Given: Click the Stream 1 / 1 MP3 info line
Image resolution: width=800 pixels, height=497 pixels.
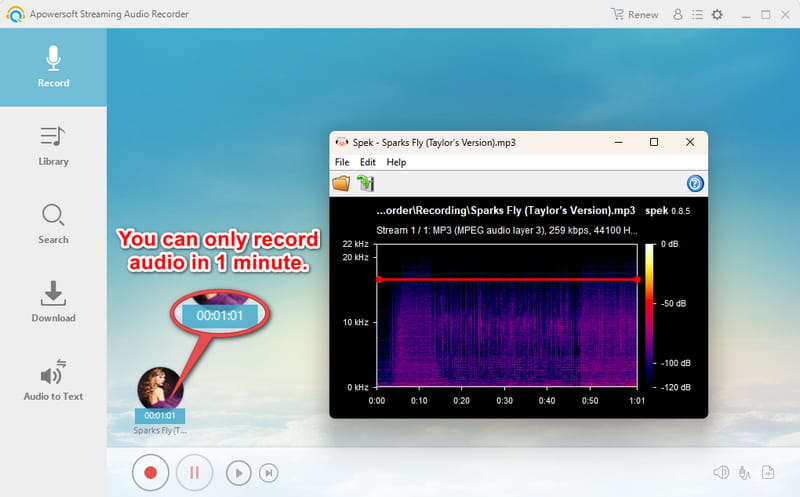Looking at the screenshot, I should click(x=507, y=230).
